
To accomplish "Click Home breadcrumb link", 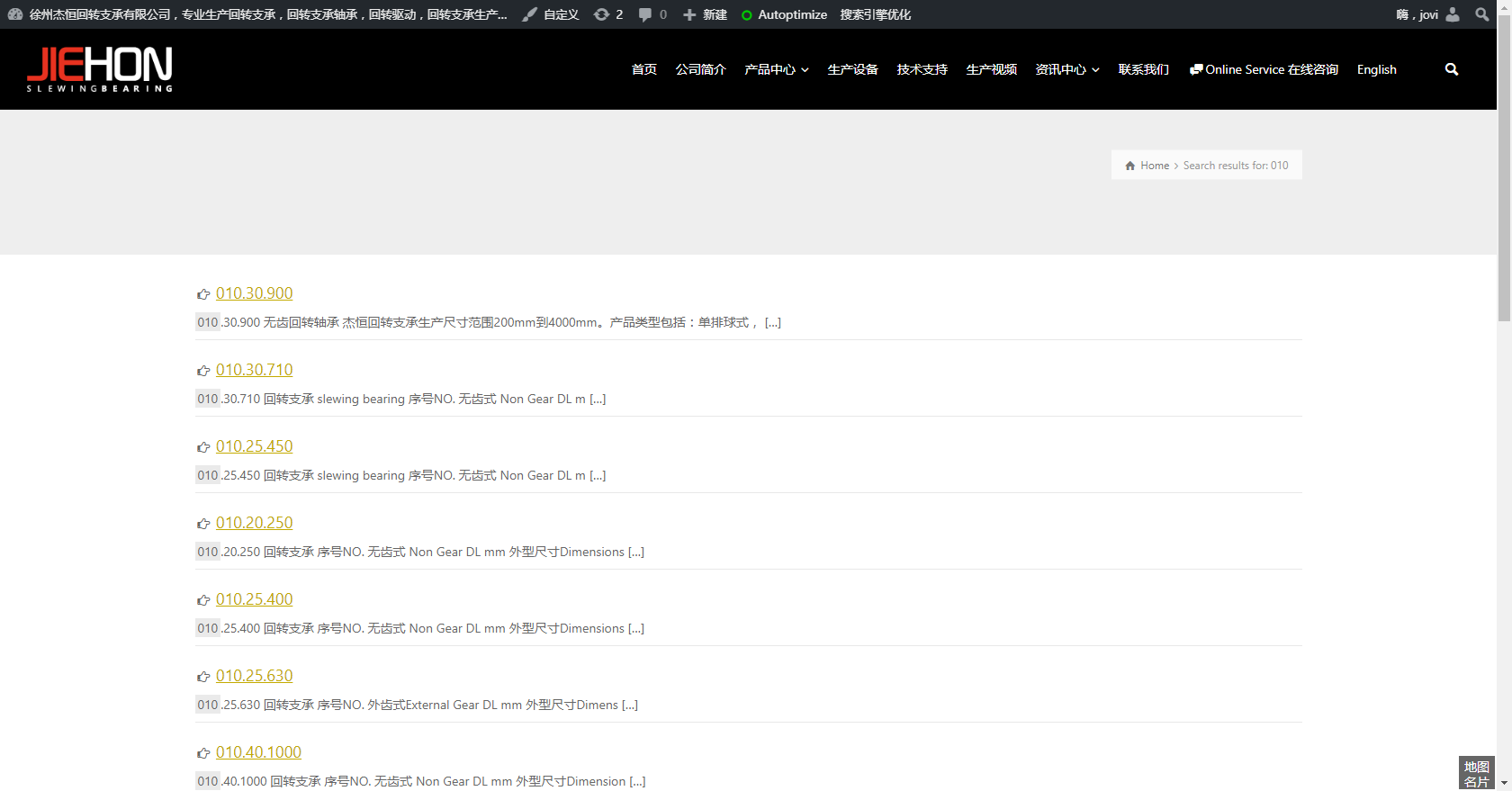I will tap(1155, 166).
